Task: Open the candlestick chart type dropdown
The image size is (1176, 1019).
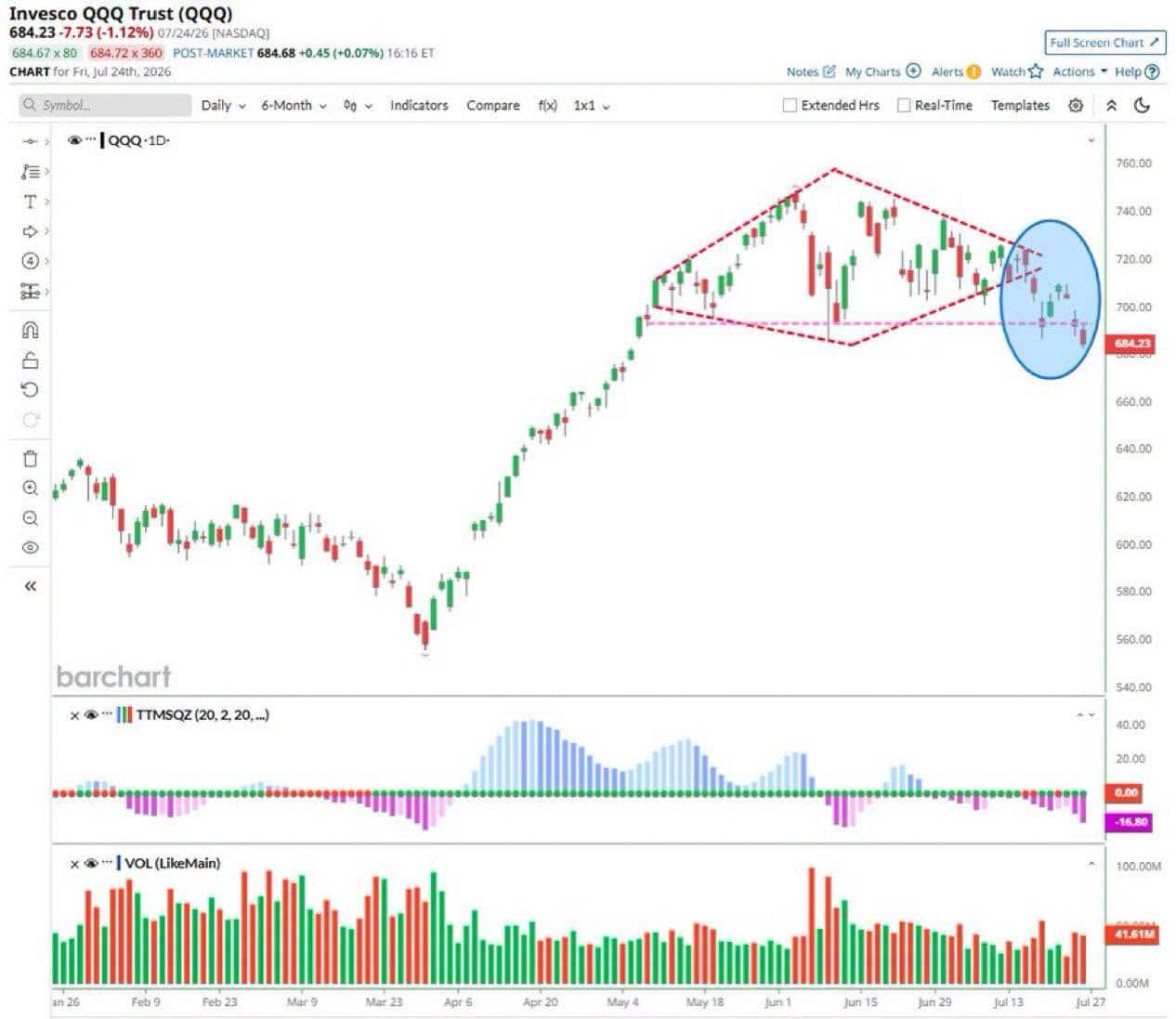Action: pyautogui.click(x=358, y=105)
